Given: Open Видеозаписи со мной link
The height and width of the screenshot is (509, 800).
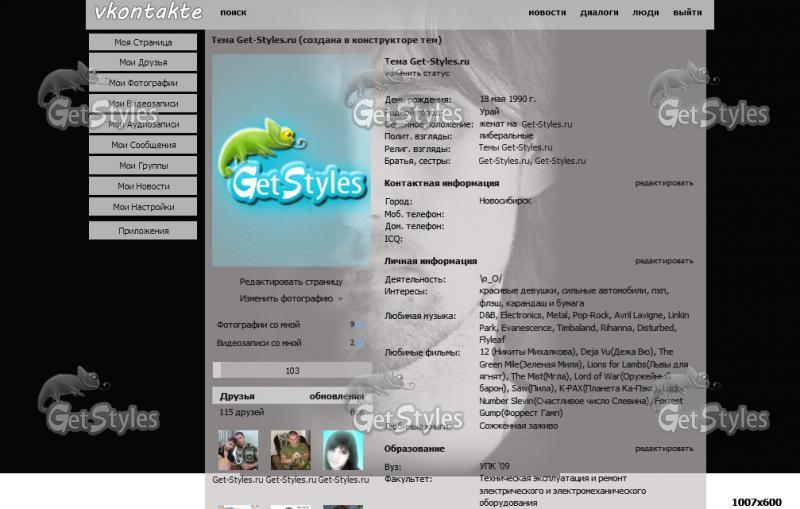Looking at the screenshot, I should 259,343.
